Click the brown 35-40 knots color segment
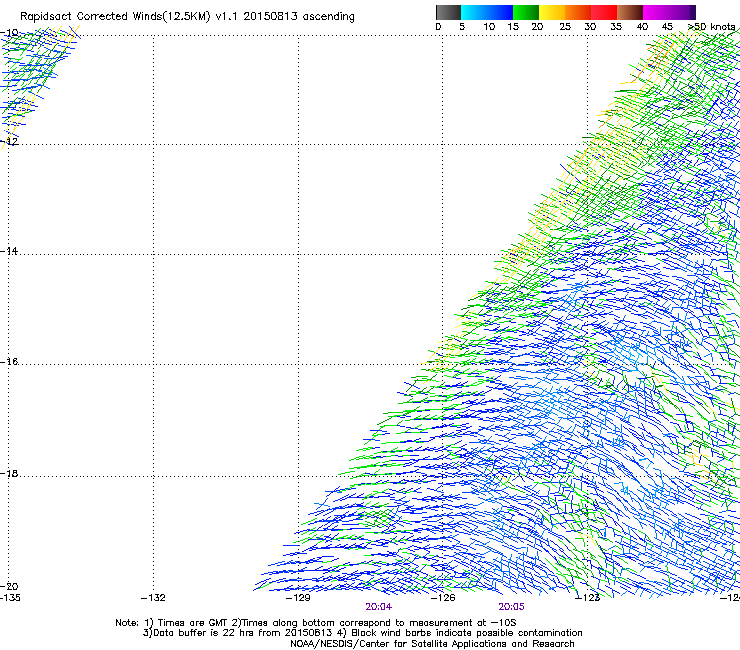 point(630,12)
